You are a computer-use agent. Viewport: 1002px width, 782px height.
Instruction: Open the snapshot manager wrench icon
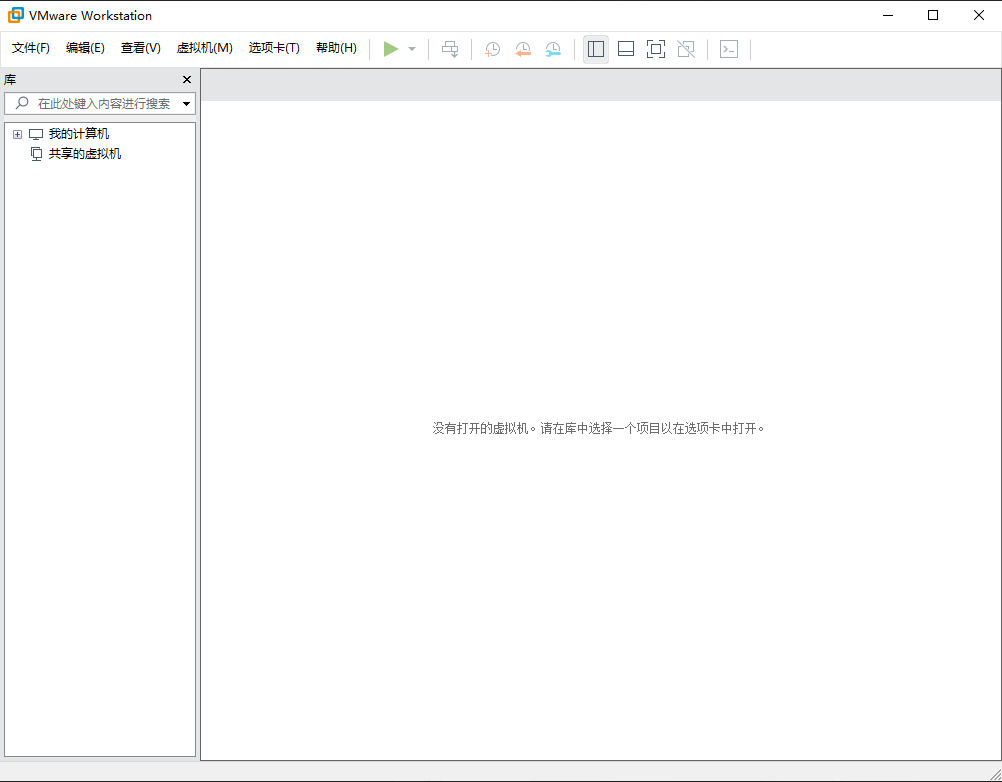[x=553, y=49]
